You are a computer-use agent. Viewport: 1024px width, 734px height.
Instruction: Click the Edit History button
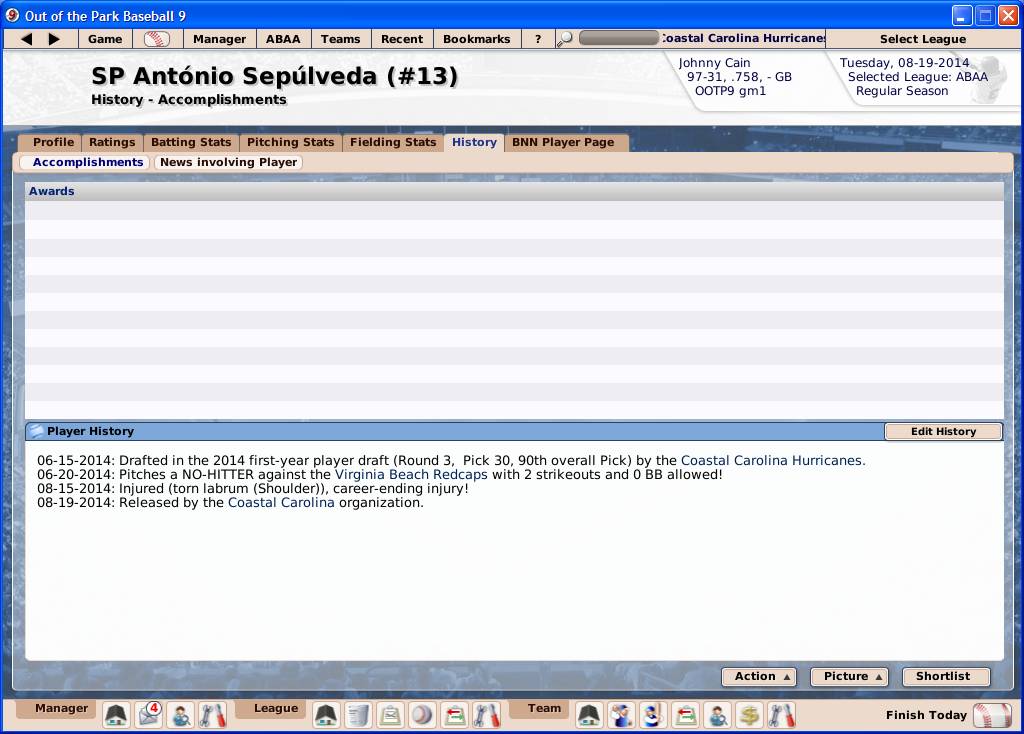pyautogui.click(x=944, y=432)
